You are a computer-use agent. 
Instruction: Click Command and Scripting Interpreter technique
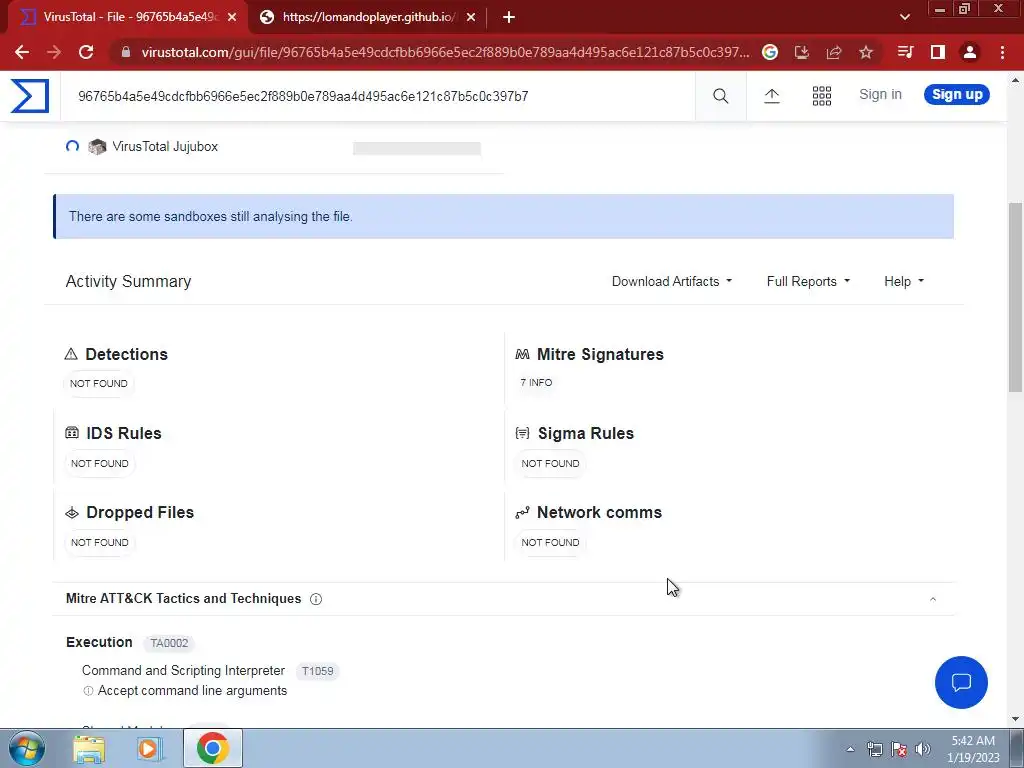tap(183, 671)
